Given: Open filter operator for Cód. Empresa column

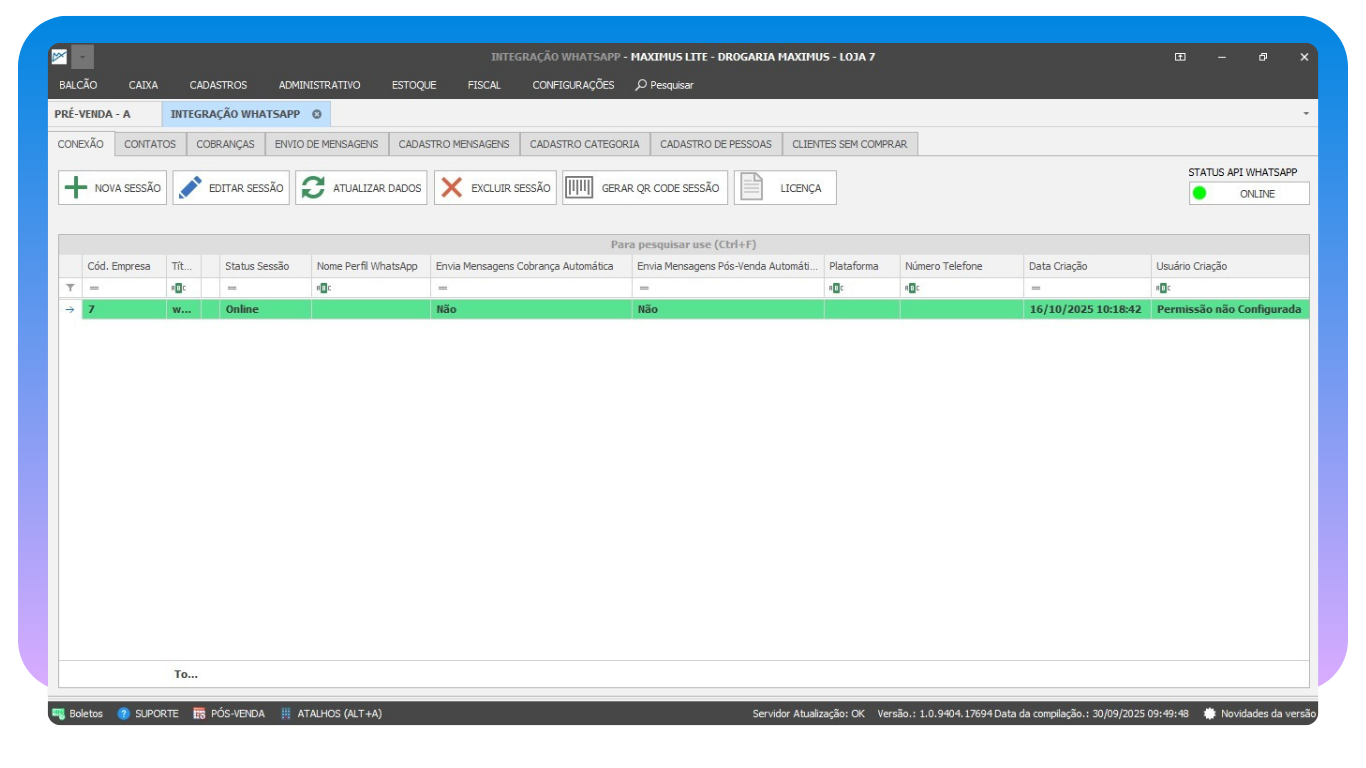Looking at the screenshot, I should click(94, 288).
